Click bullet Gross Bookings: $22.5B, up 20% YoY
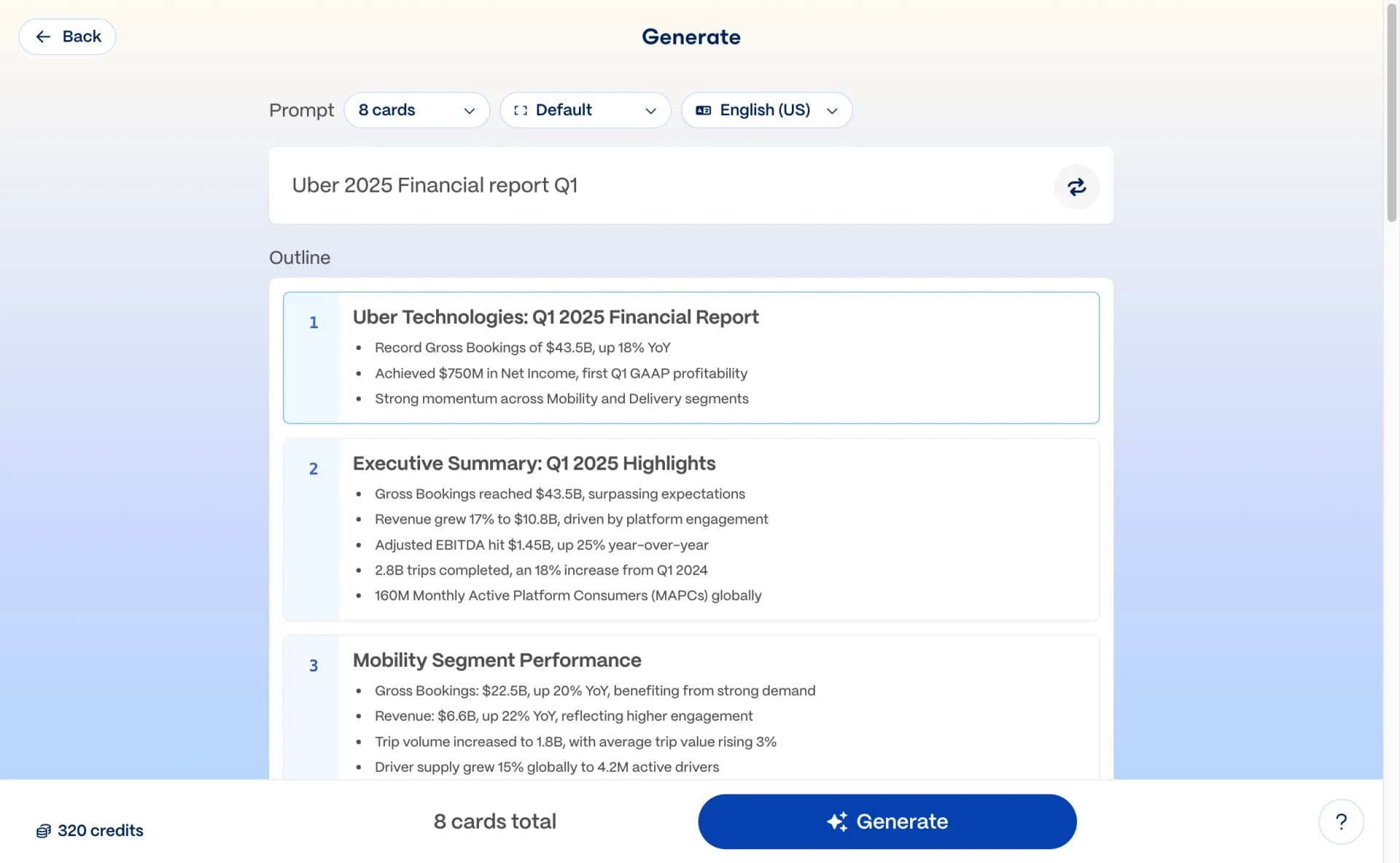1400x863 pixels. (595, 691)
